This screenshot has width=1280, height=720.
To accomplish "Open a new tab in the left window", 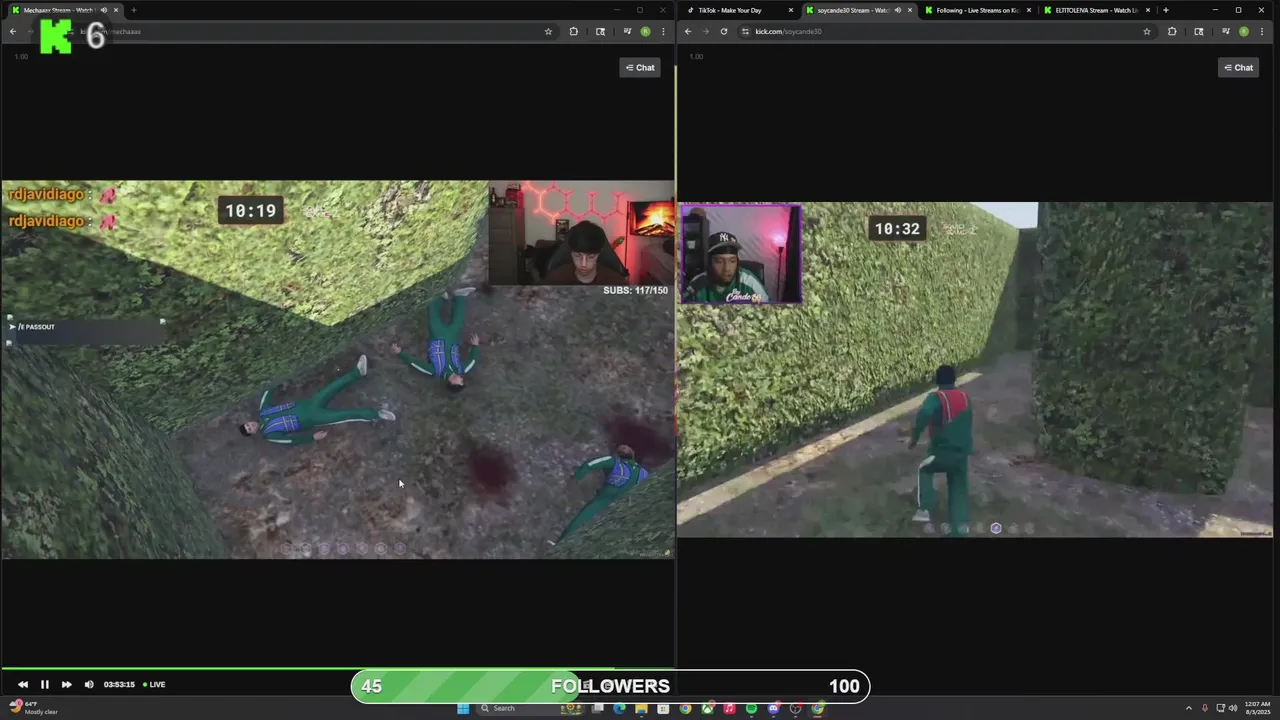I will (133, 10).
